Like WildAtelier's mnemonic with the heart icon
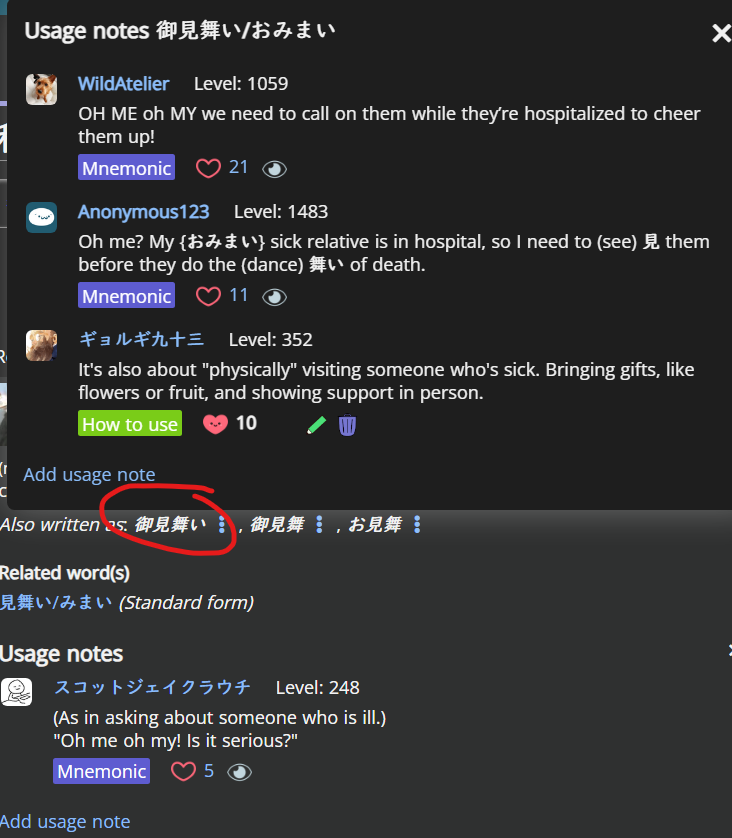732x838 pixels. (208, 168)
